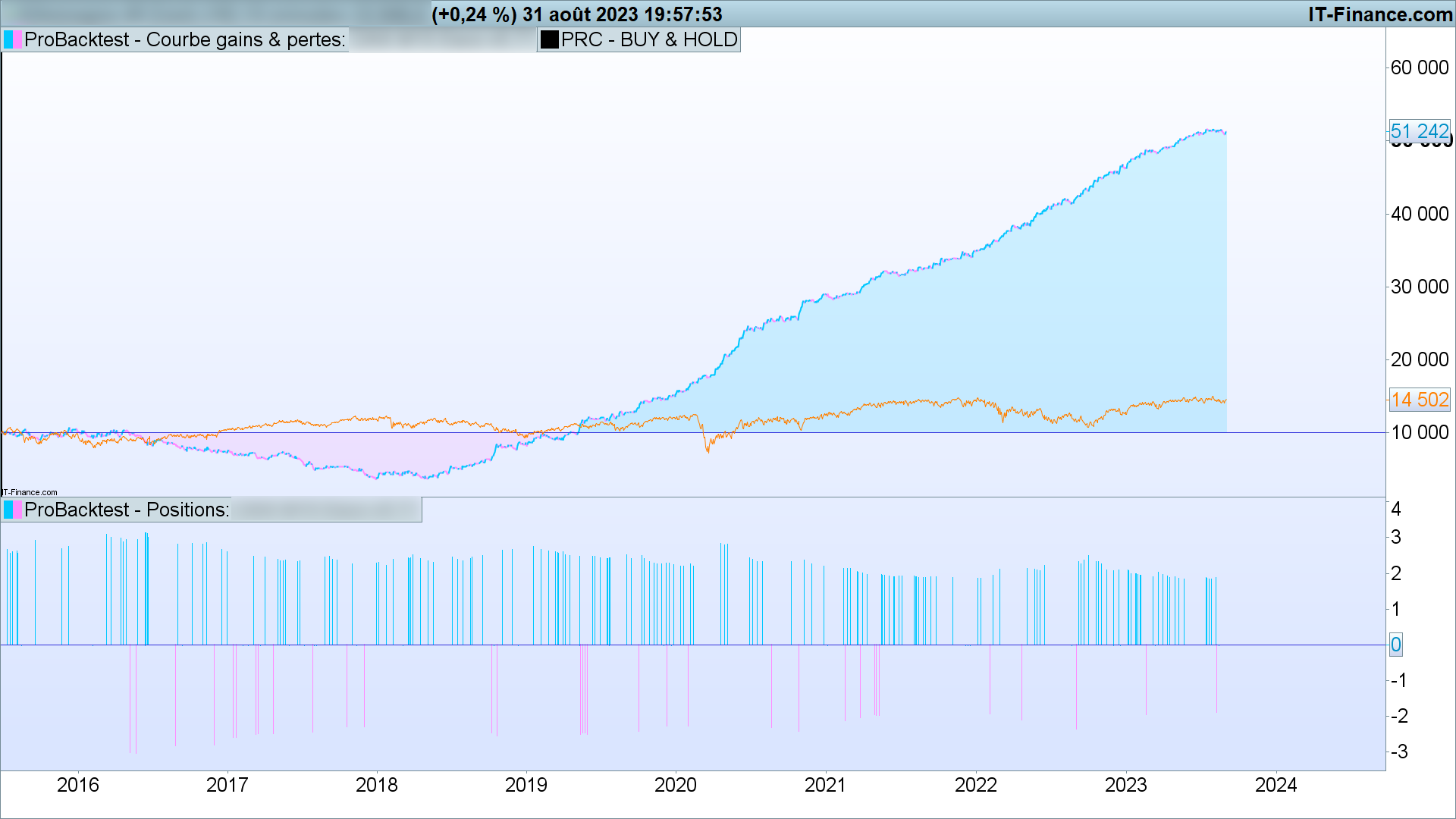Click the cyan-pink swatch beside Courbe gains & pertes
This screenshot has height=819, width=1456.
[13, 39]
